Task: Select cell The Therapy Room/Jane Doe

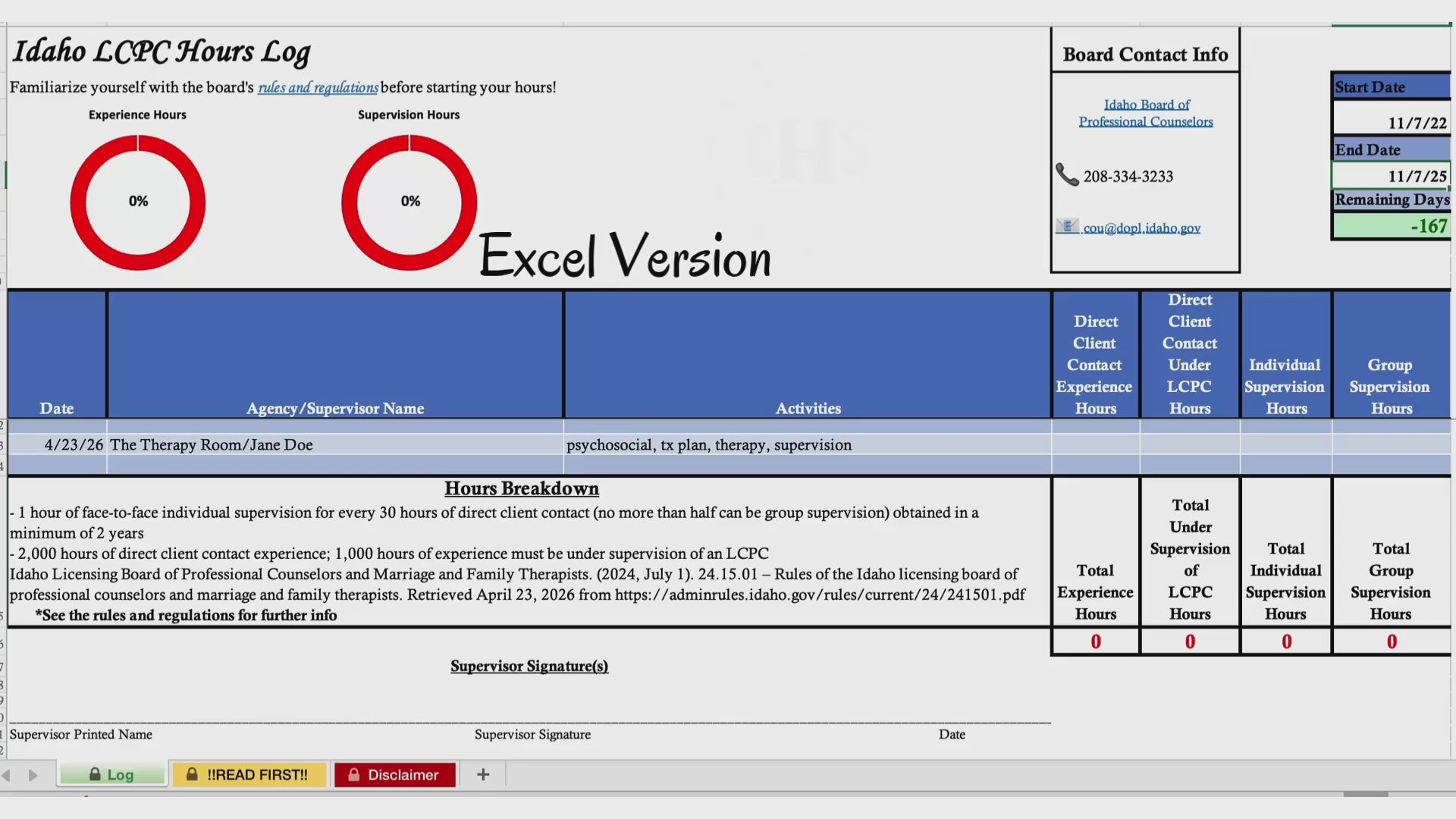Action: tap(335, 444)
